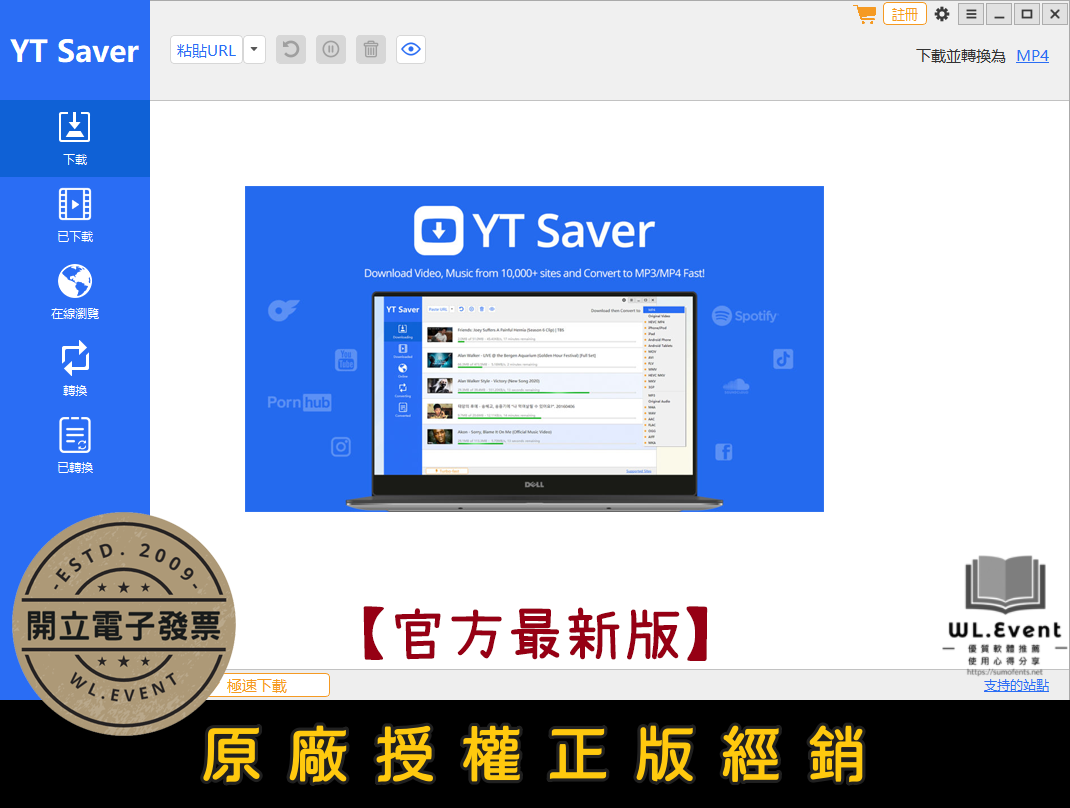Click the YT Saver logo in sidebar
The width and height of the screenshot is (1070, 808).
click(74, 51)
